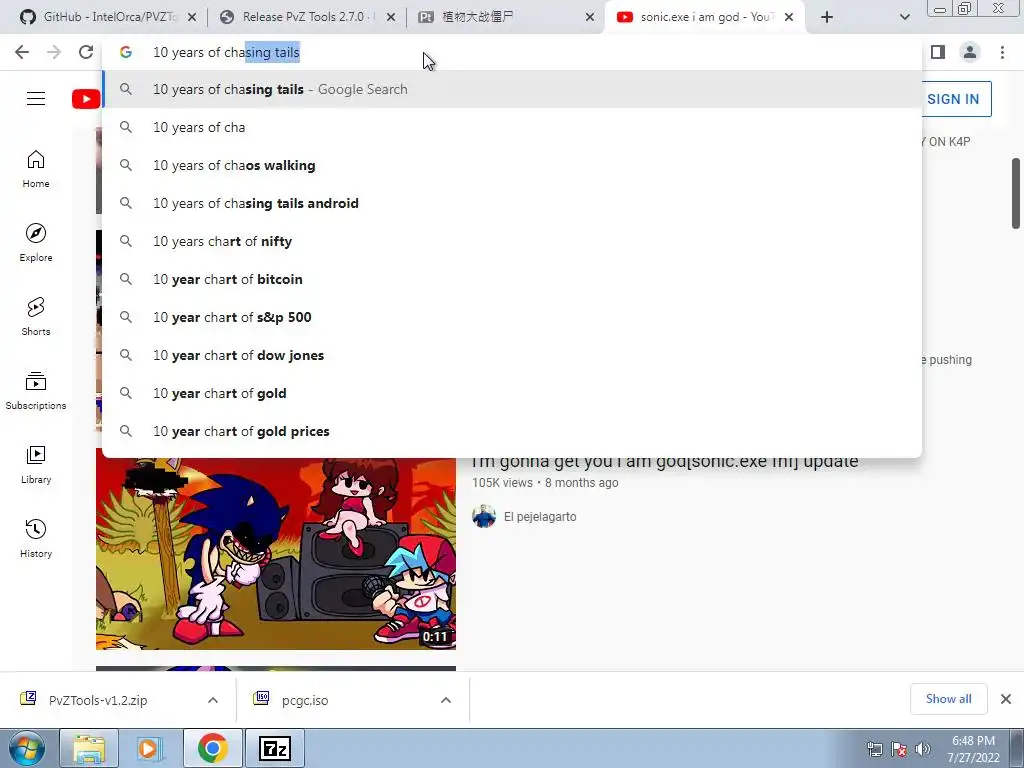Toggle the browser side panel icon

(x=938, y=52)
